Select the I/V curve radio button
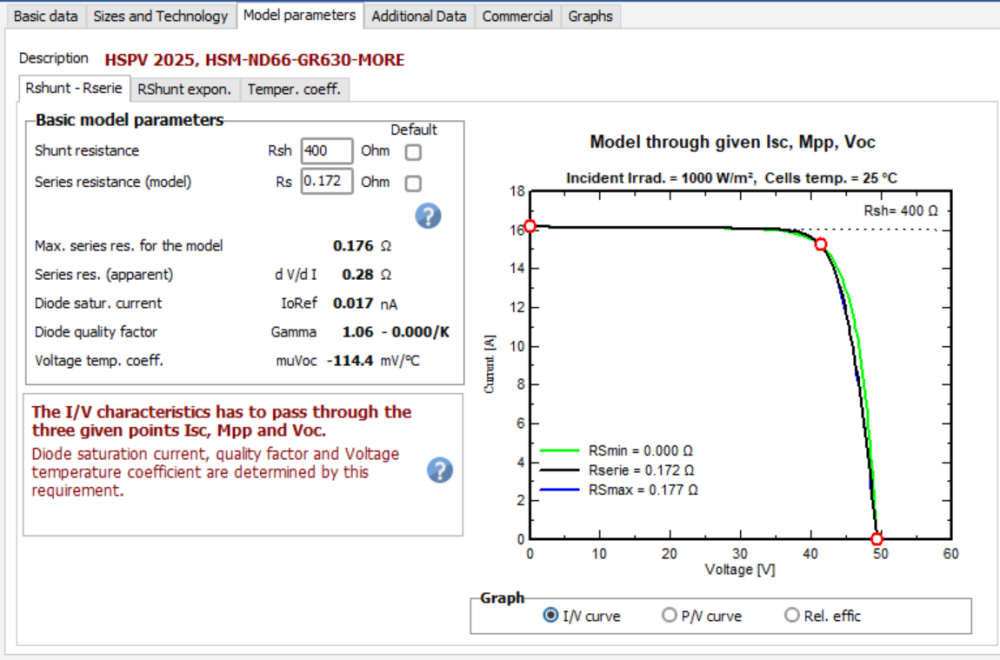 pos(551,616)
